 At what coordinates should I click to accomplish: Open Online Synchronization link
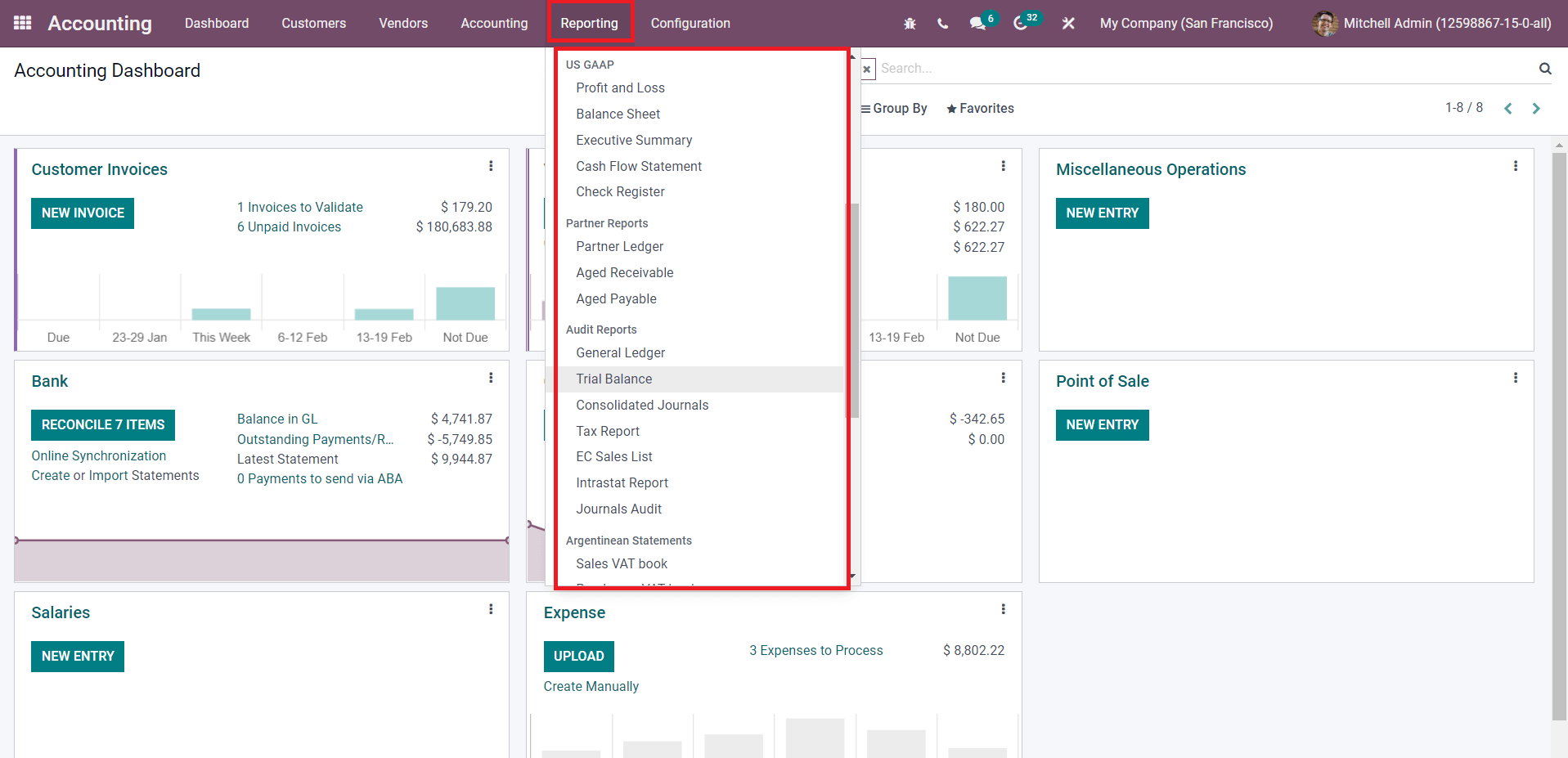[99, 456]
